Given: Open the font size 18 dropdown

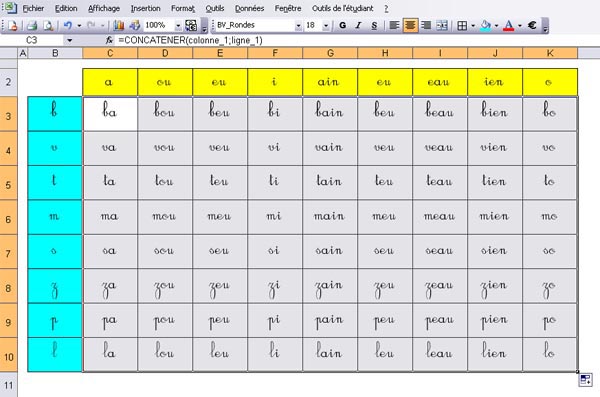Looking at the screenshot, I should (x=326, y=26).
